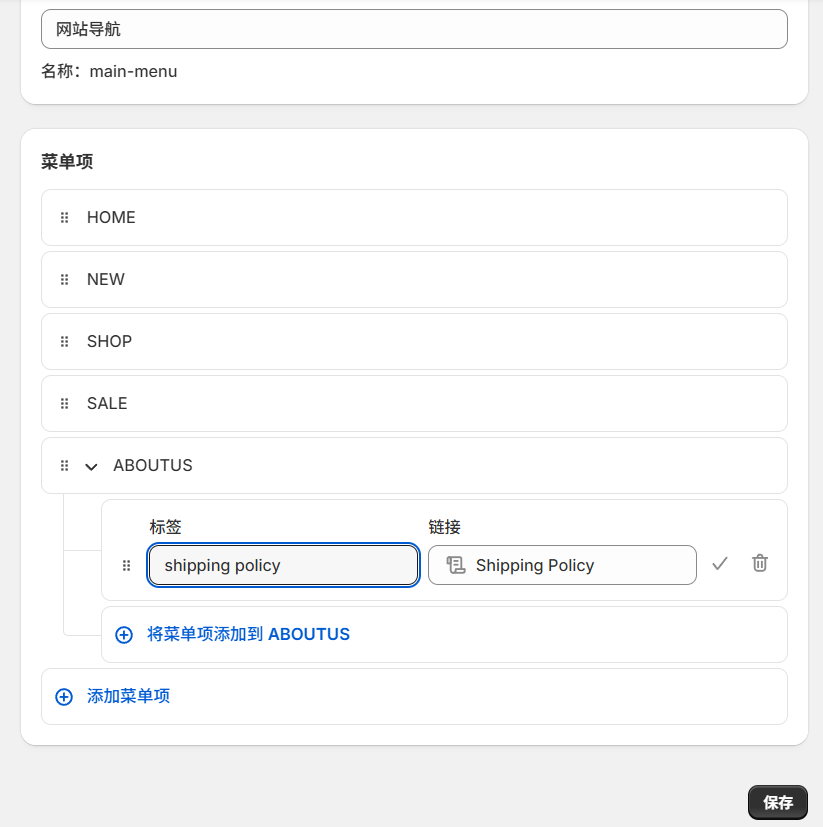Click the checkmark to confirm shipping policy
The height and width of the screenshot is (827, 823).
(720, 563)
